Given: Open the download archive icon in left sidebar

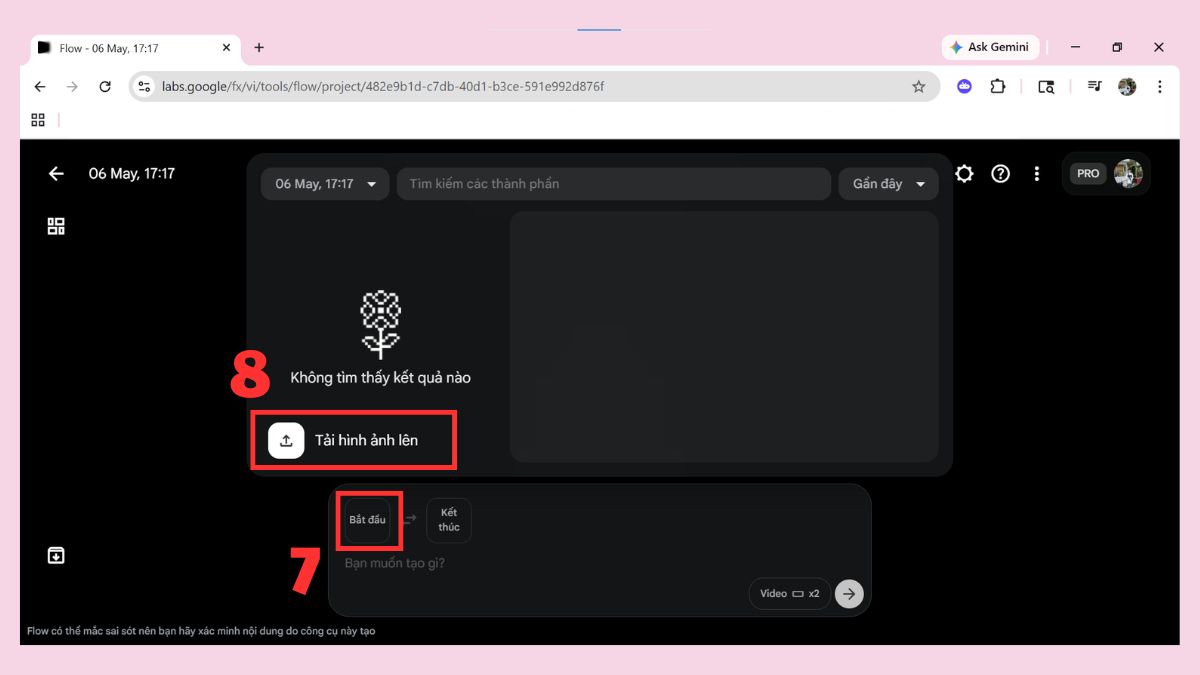Looking at the screenshot, I should 56,555.
